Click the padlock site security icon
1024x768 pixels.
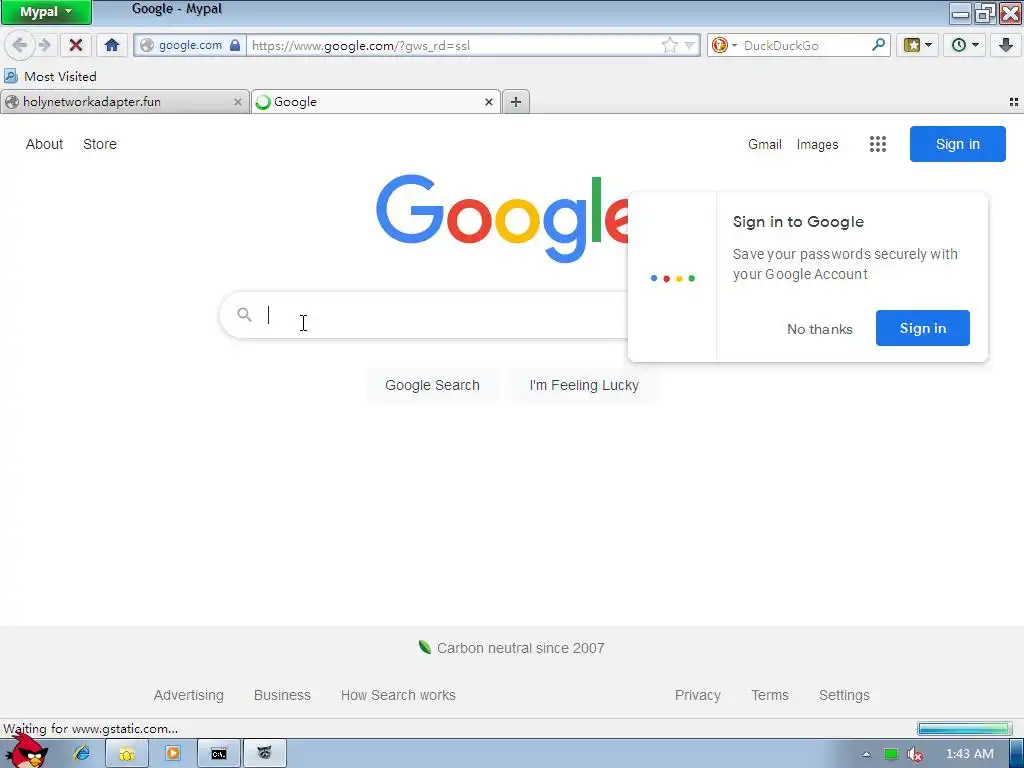235,45
